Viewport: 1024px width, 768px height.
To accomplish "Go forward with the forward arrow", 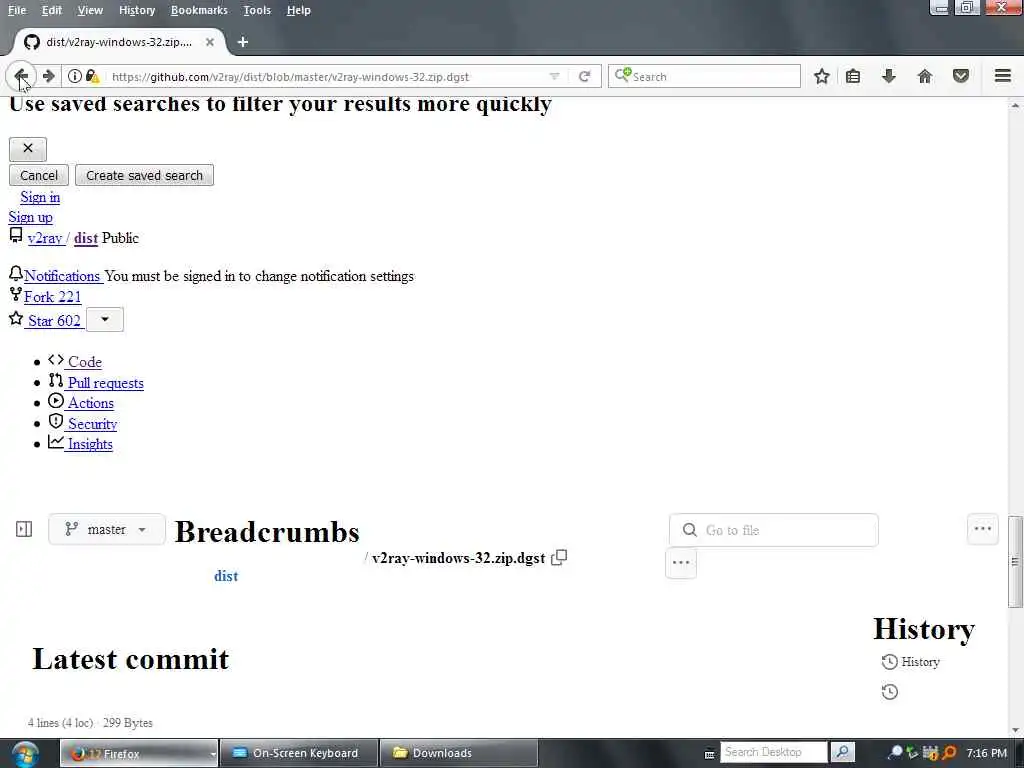I will (48, 76).
